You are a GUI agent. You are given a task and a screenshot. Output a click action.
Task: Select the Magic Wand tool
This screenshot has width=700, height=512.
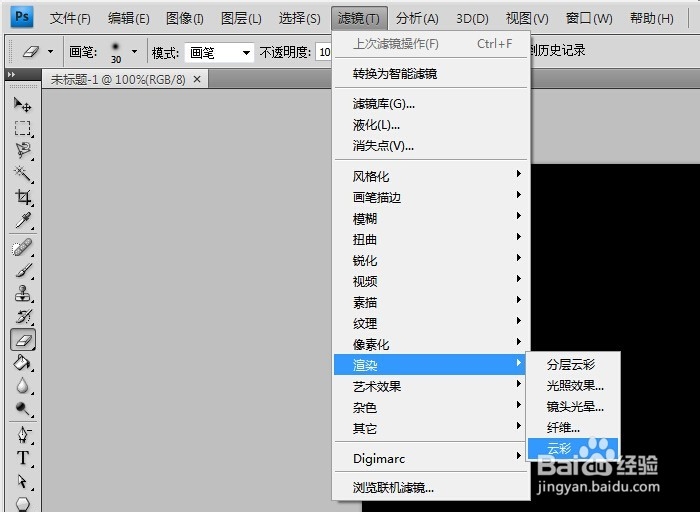click(x=22, y=173)
